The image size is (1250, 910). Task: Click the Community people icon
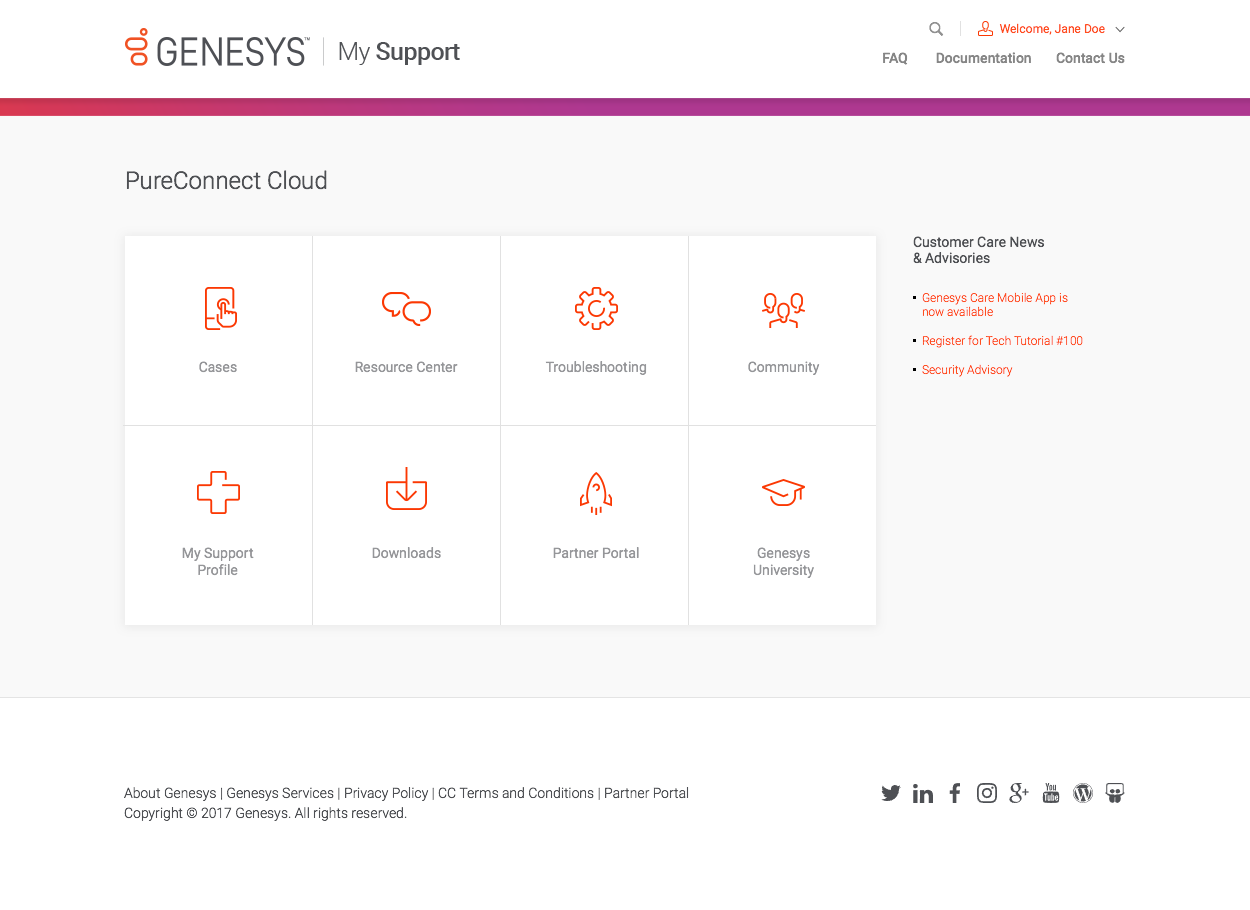point(783,310)
